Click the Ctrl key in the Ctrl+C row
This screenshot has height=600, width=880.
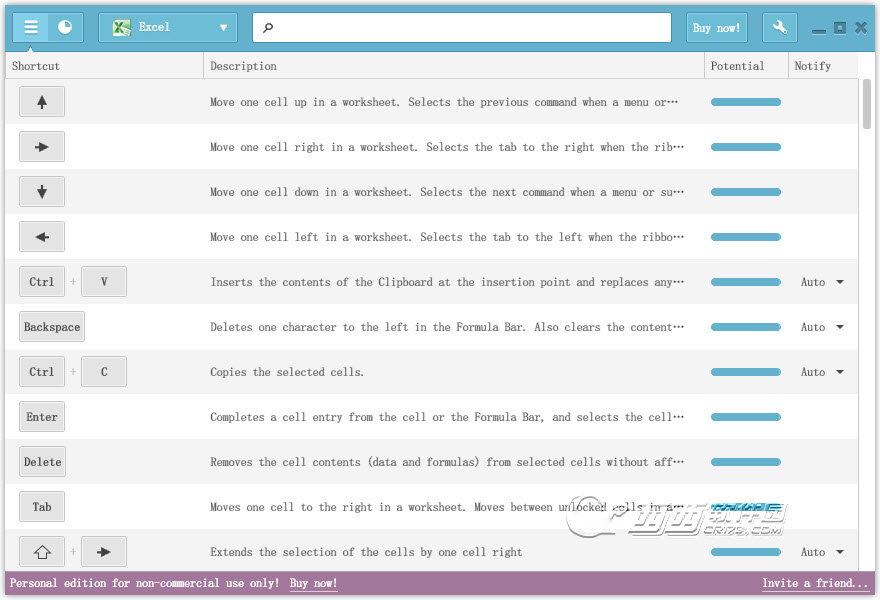[x=42, y=372]
